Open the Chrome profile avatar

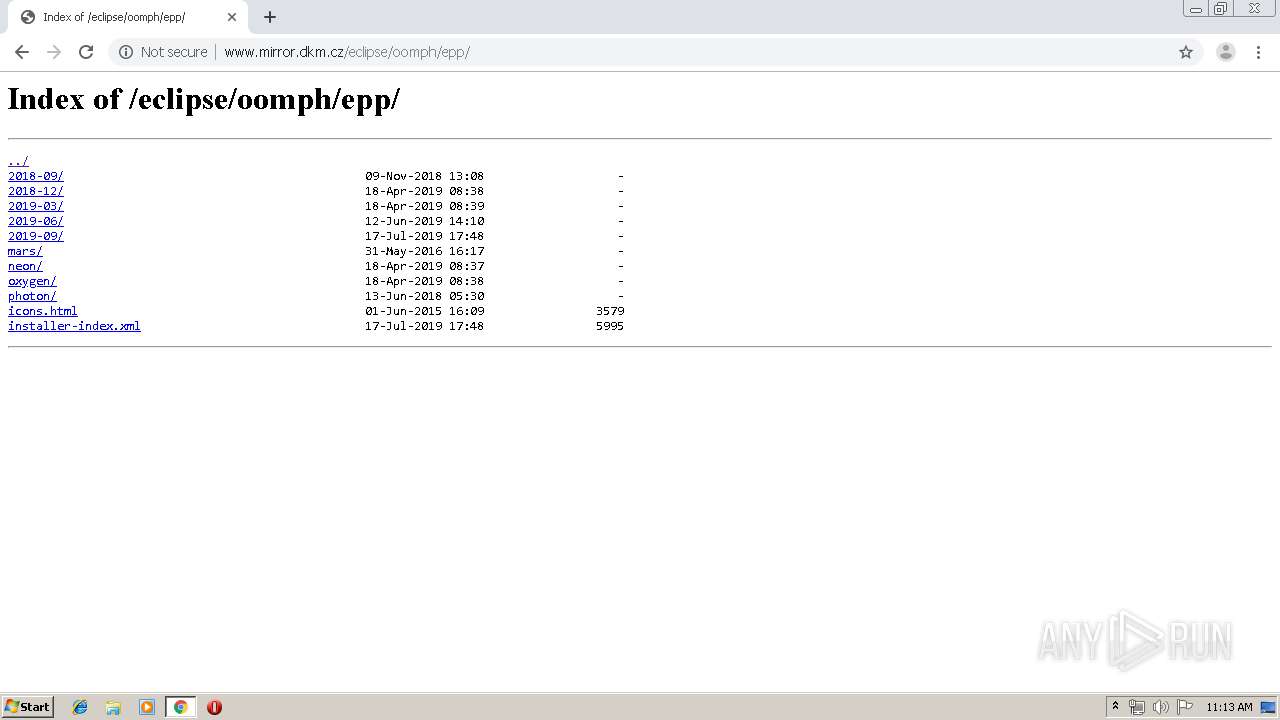1225,52
